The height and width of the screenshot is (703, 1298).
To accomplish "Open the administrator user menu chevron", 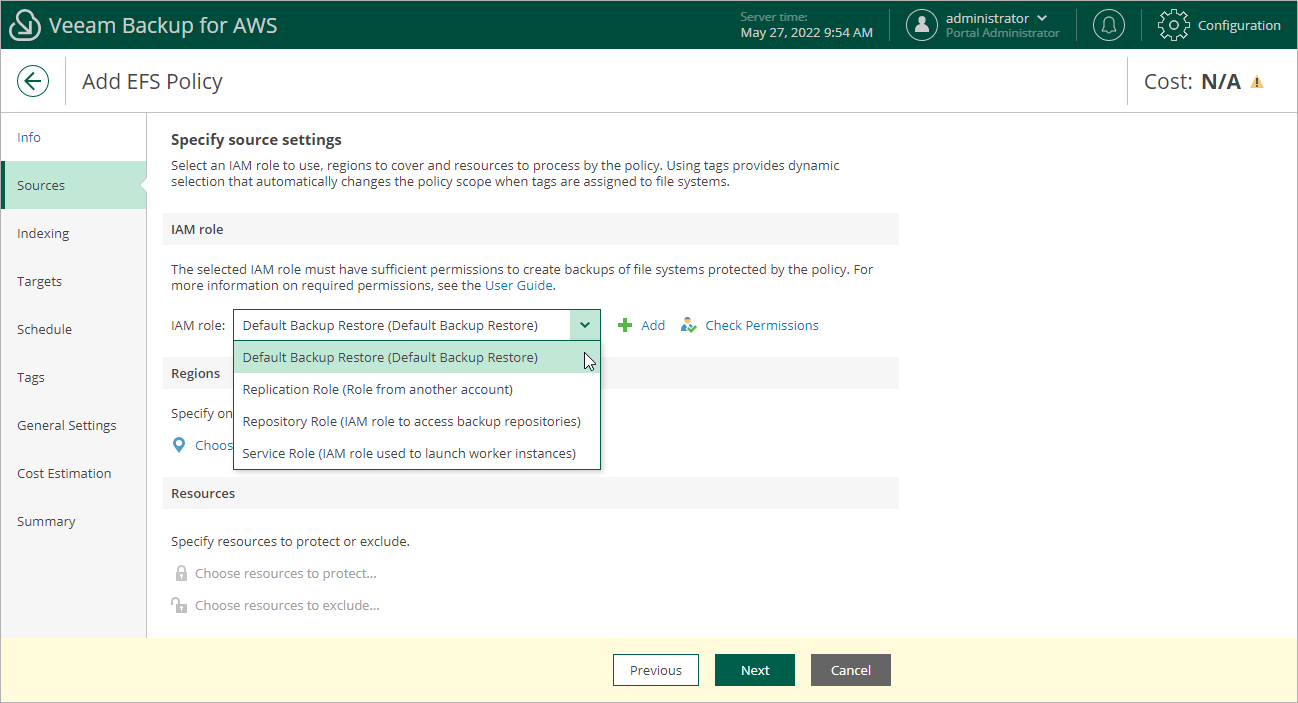I will (1040, 17).
